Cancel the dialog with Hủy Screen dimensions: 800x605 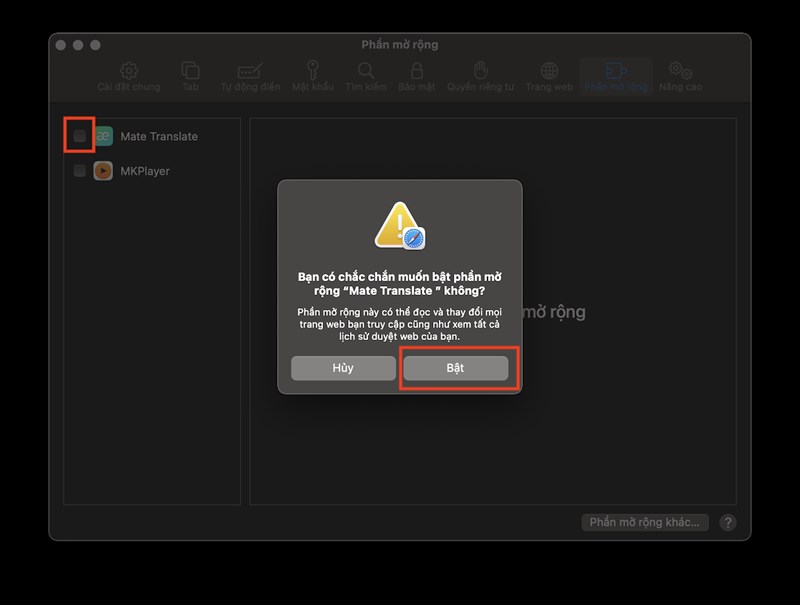pos(343,368)
